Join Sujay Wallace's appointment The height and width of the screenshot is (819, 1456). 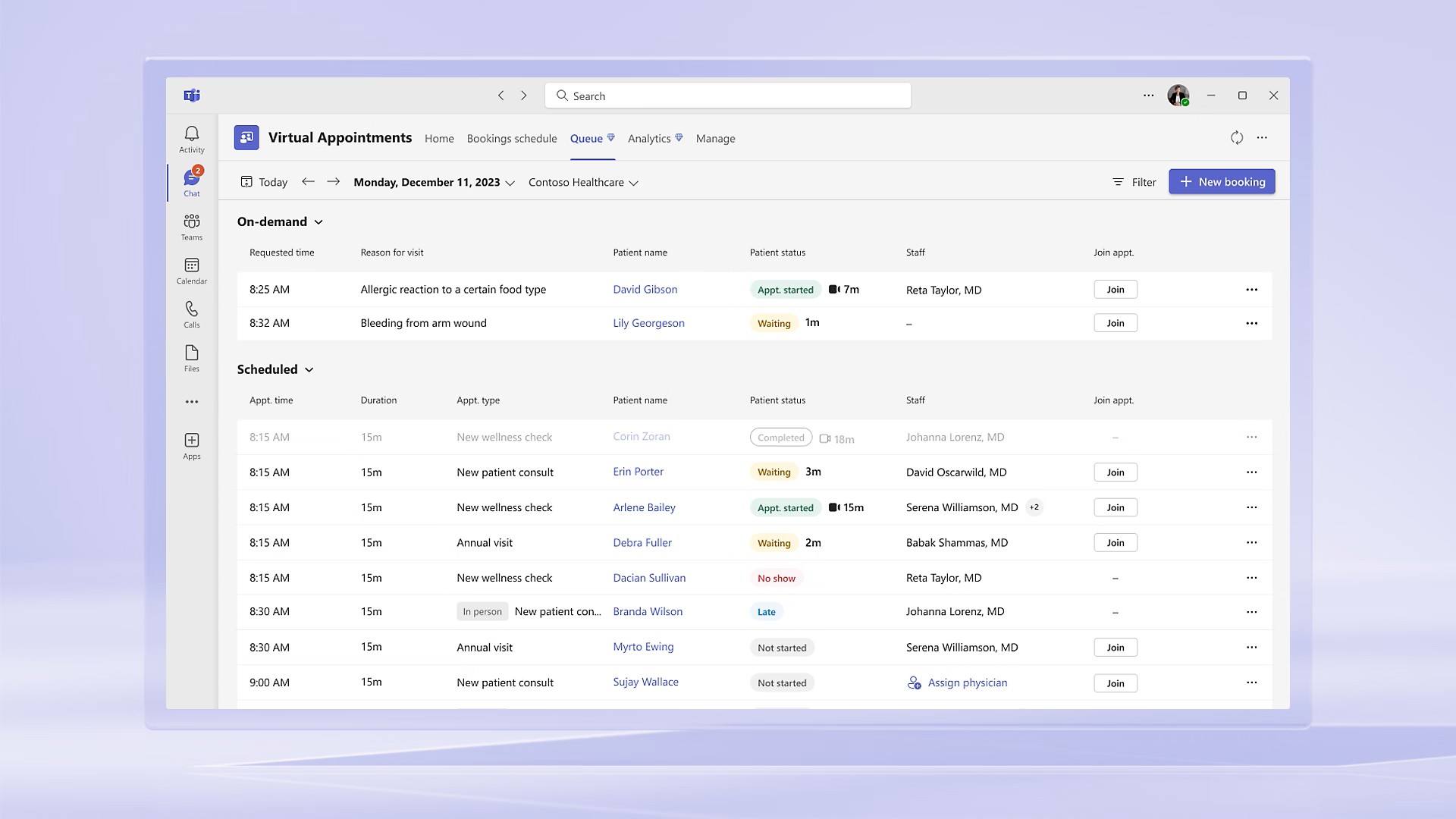pos(1116,683)
